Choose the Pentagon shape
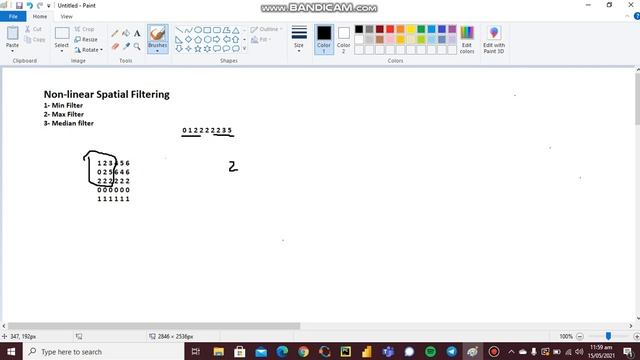This screenshot has width=640, height=360. coord(198,40)
